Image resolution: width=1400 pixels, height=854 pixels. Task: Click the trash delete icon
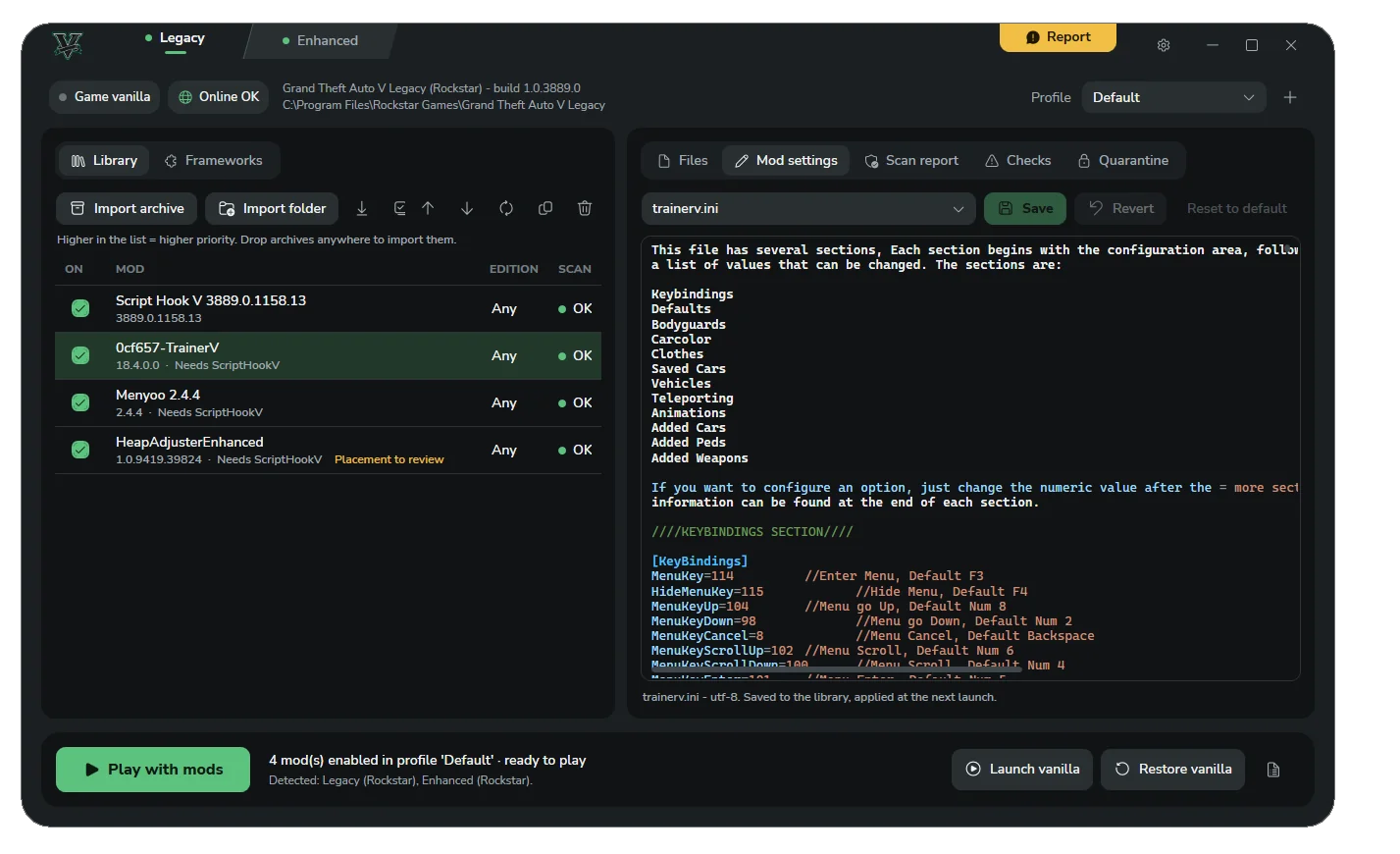[585, 208]
